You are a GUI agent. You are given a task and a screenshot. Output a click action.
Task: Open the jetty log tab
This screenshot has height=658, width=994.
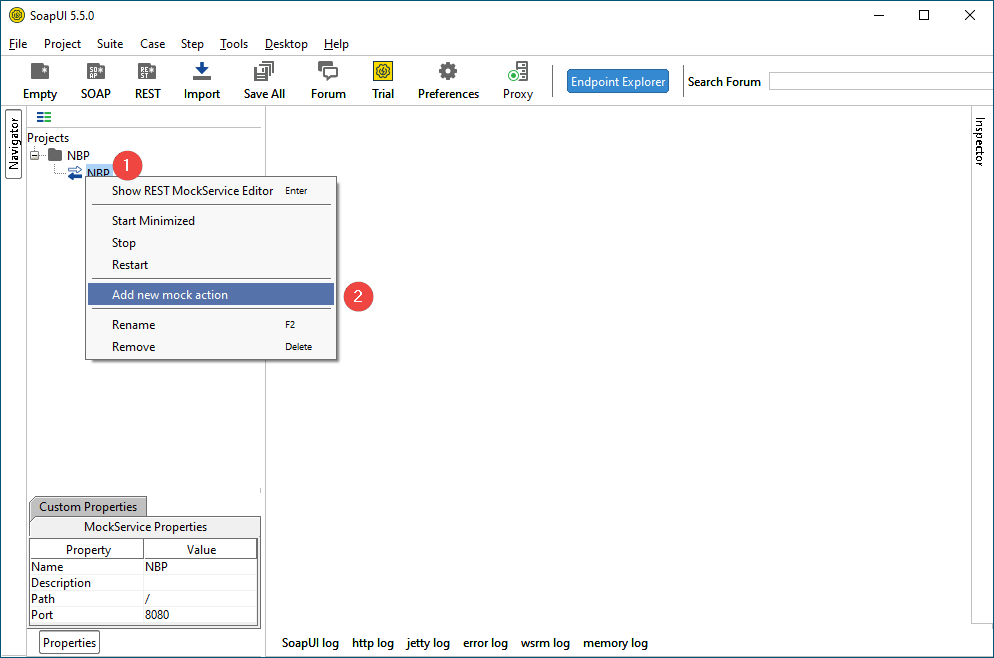tap(428, 643)
